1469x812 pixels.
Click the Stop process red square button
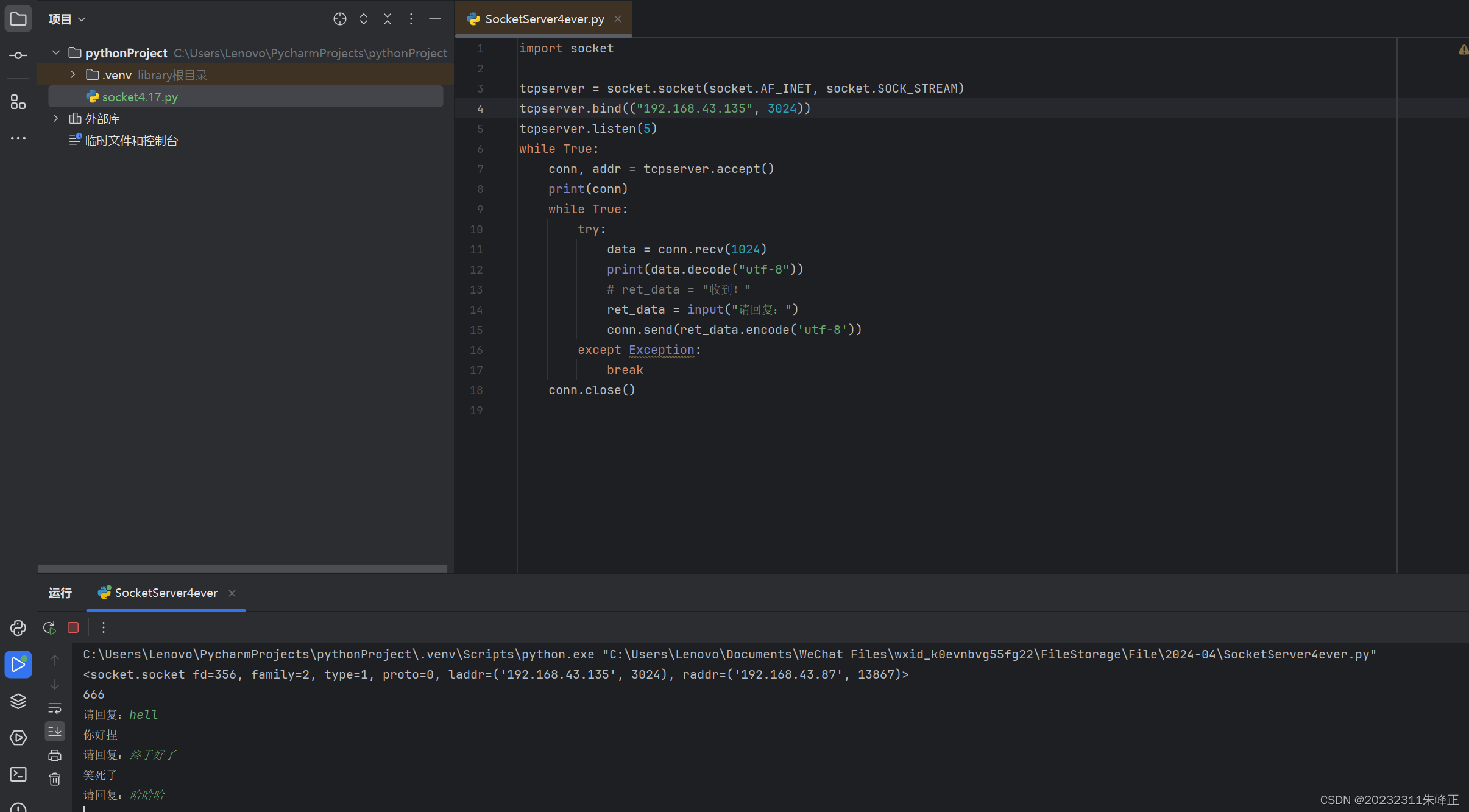[x=73, y=627]
